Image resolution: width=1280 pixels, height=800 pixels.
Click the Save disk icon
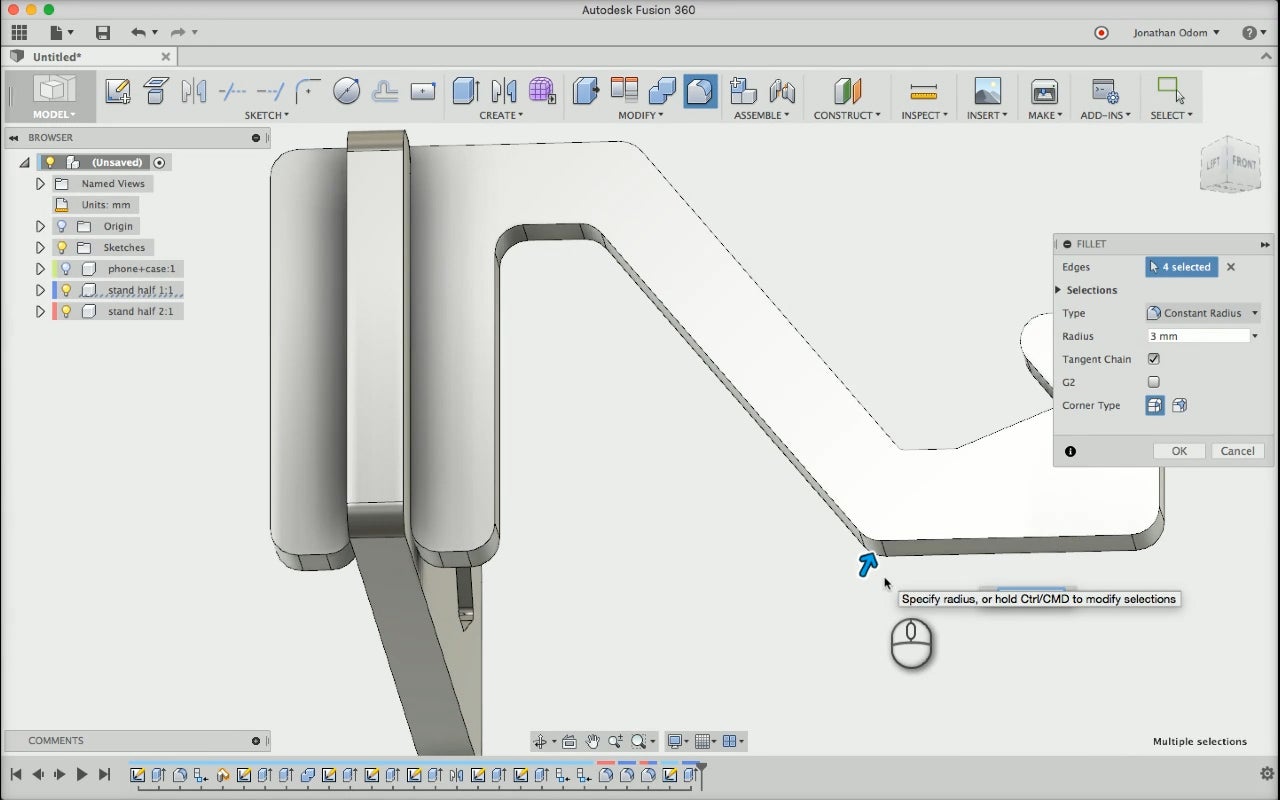[102, 33]
